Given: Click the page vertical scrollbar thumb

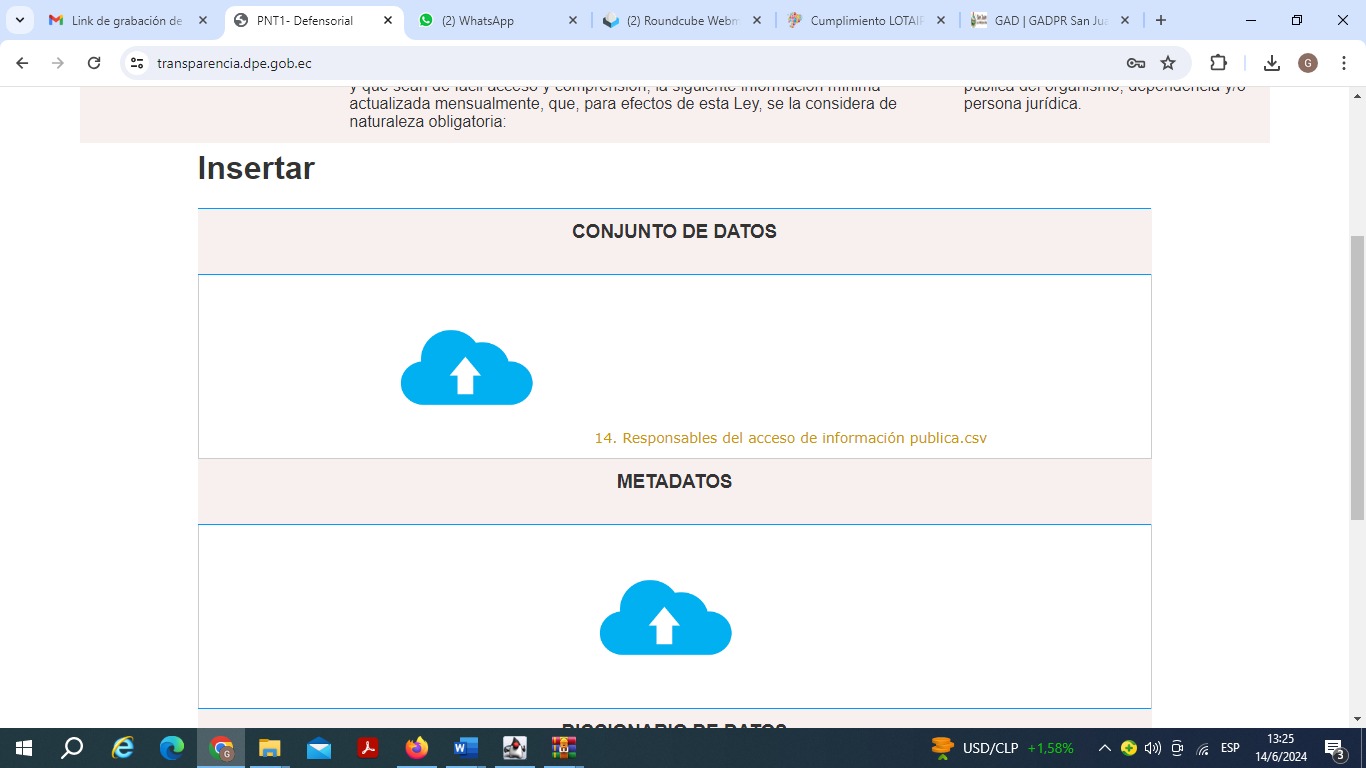Looking at the screenshot, I should point(1357,378).
